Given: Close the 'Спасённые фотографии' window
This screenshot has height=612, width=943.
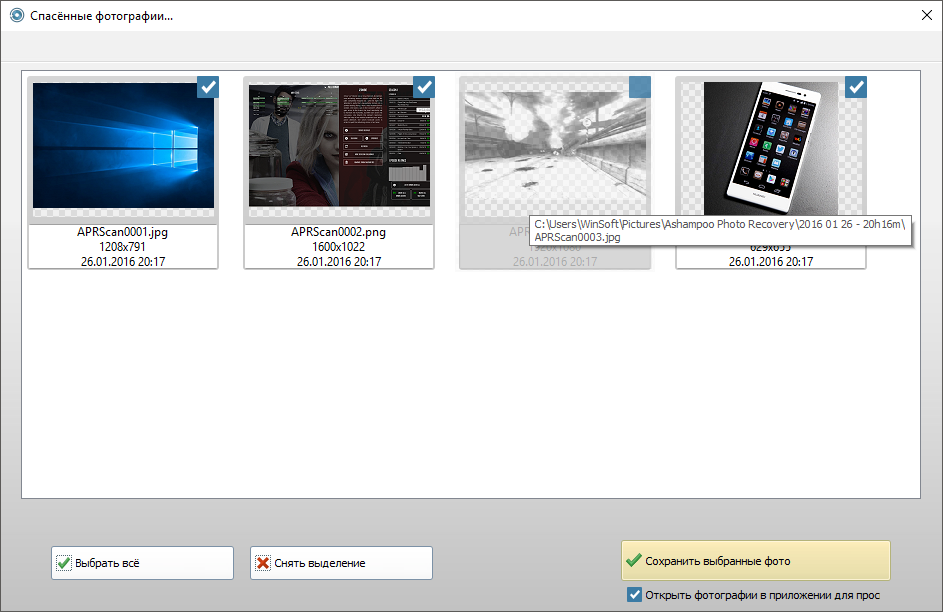Looking at the screenshot, I should coord(927,15).
